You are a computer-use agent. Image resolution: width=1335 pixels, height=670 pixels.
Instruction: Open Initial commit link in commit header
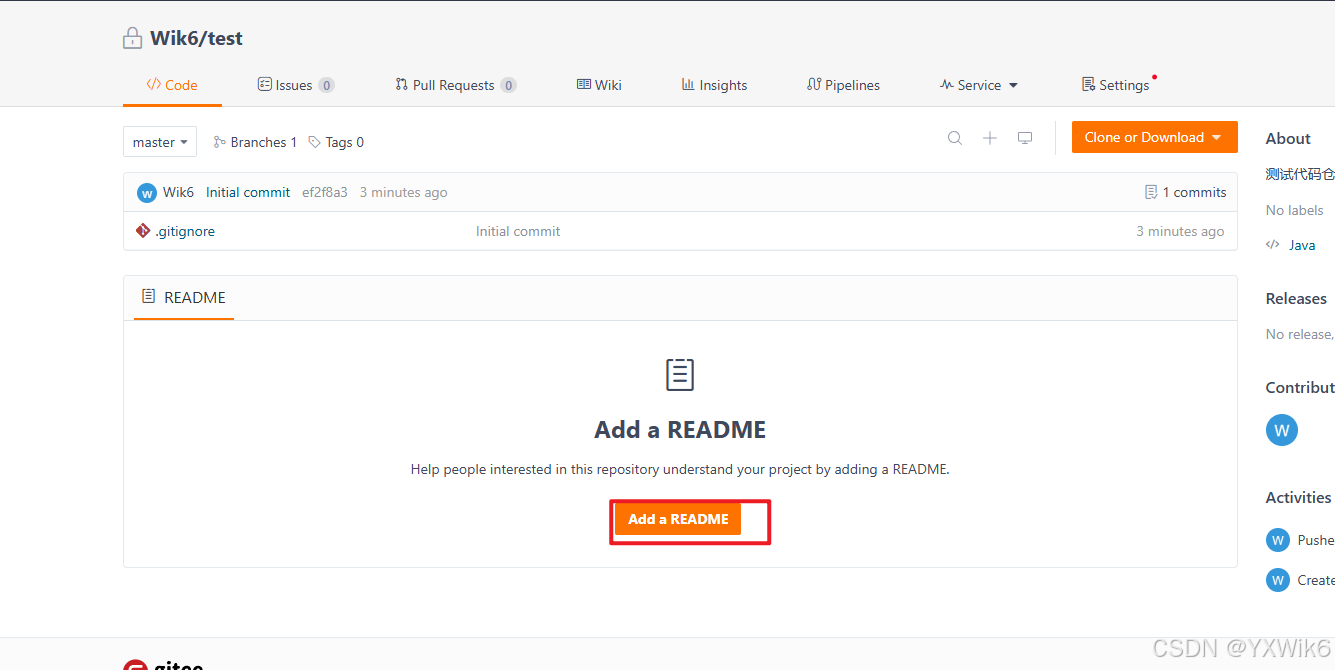pos(248,192)
